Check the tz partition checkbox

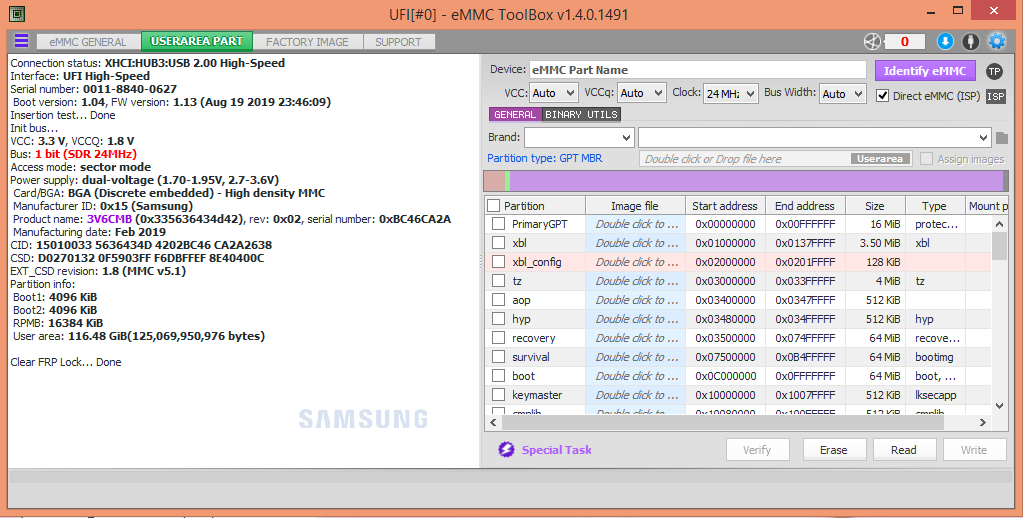pyautogui.click(x=498, y=281)
